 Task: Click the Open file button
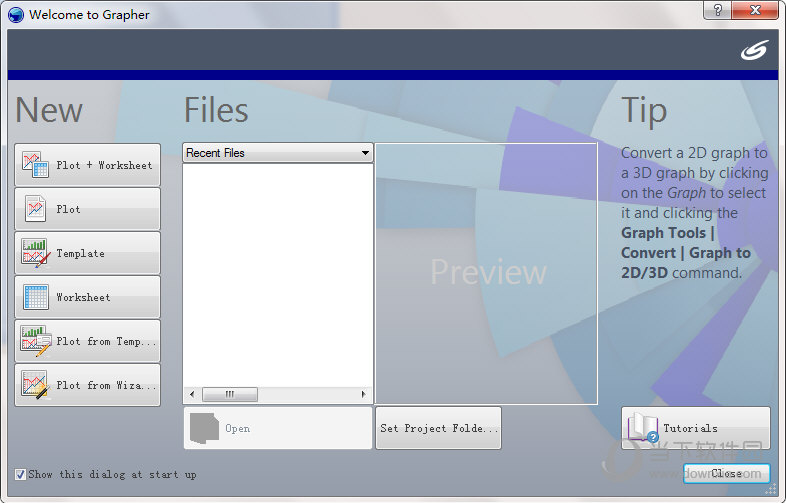click(x=278, y=428)
